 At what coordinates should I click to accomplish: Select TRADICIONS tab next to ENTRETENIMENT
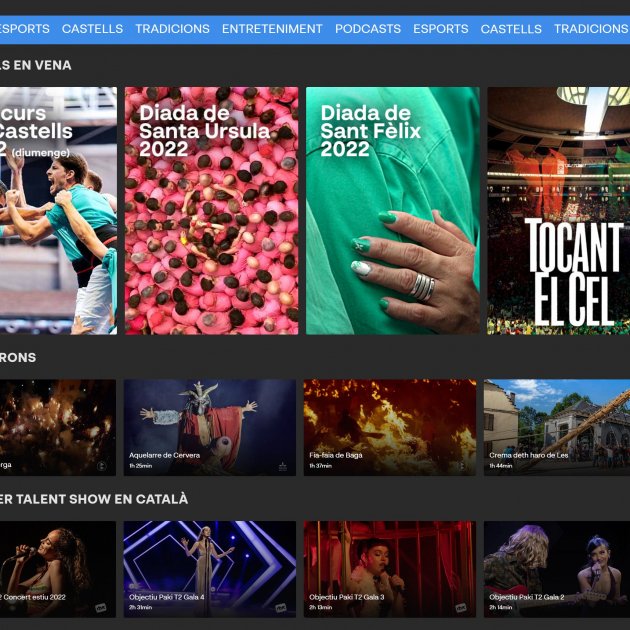172,29
